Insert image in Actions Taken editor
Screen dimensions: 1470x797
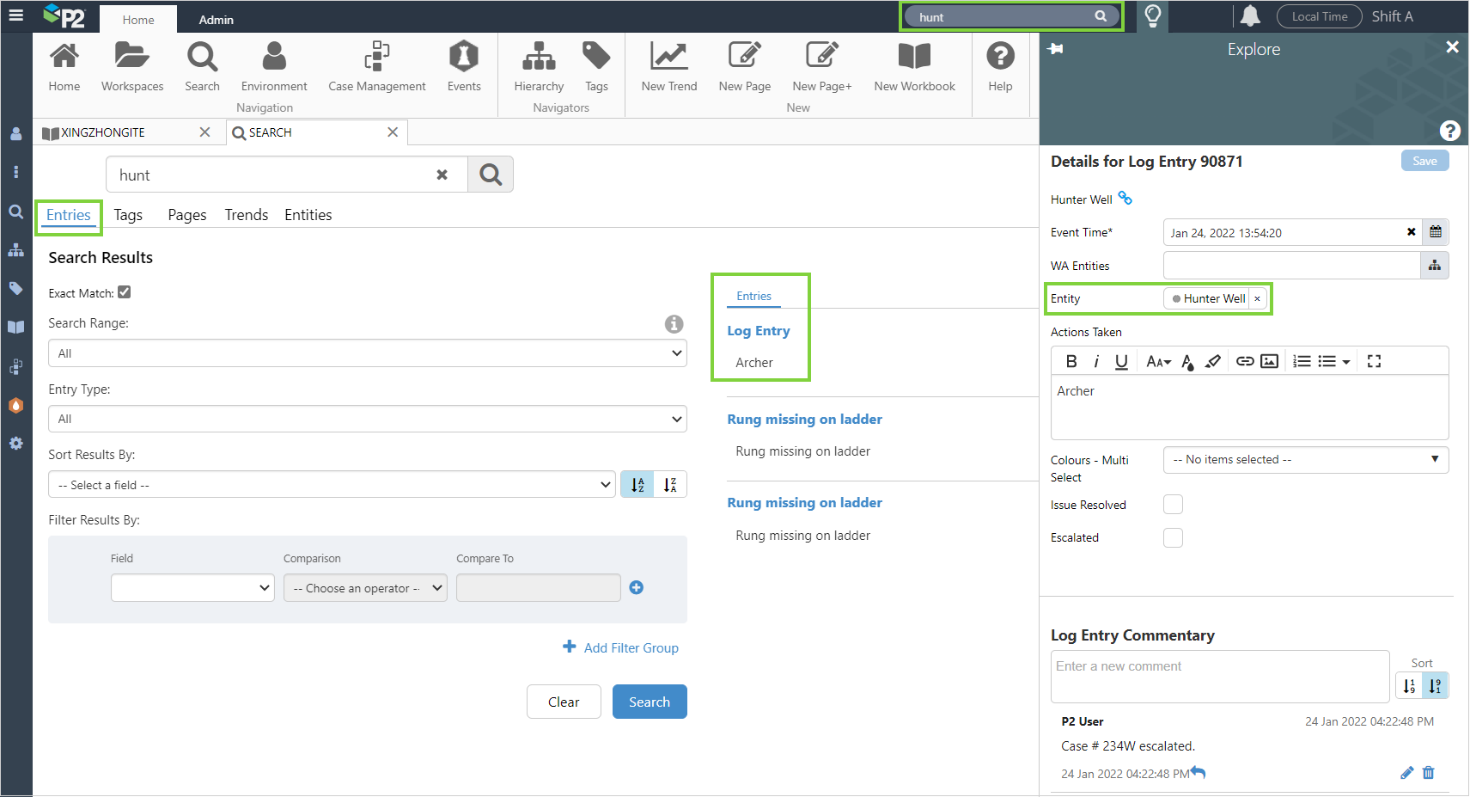(1269, 361)
